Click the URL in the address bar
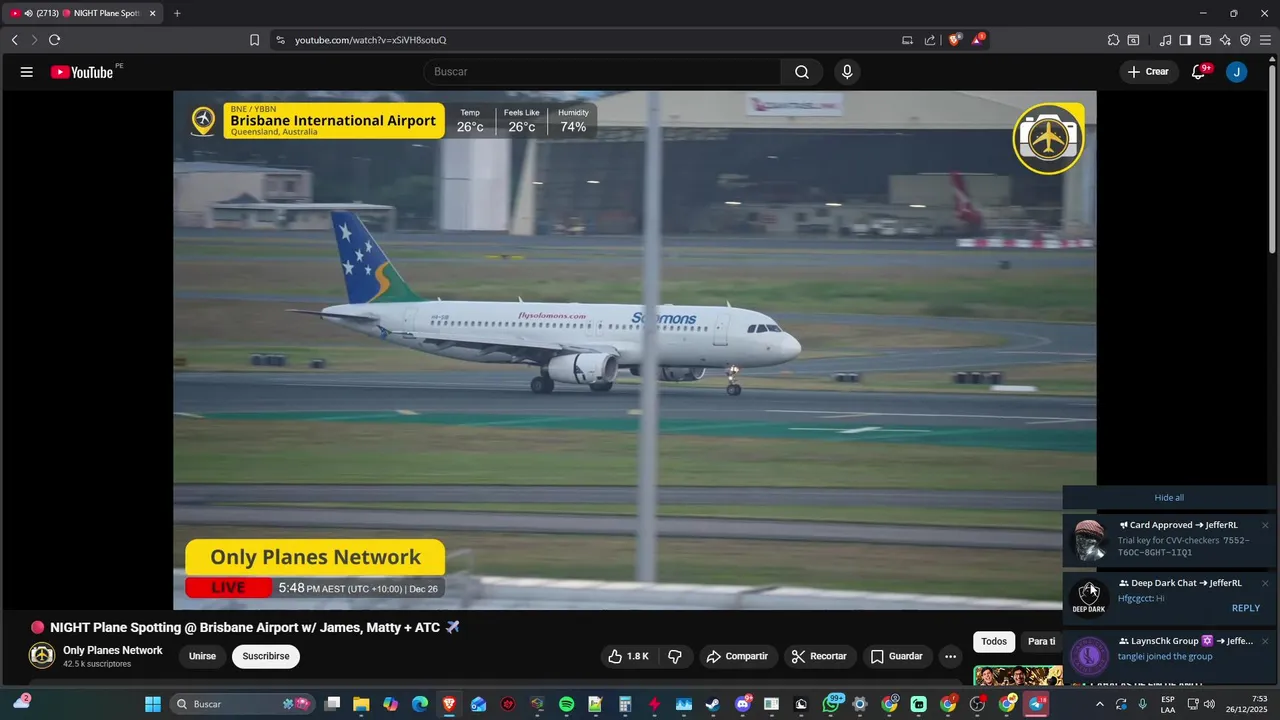 tap(370, 40)
